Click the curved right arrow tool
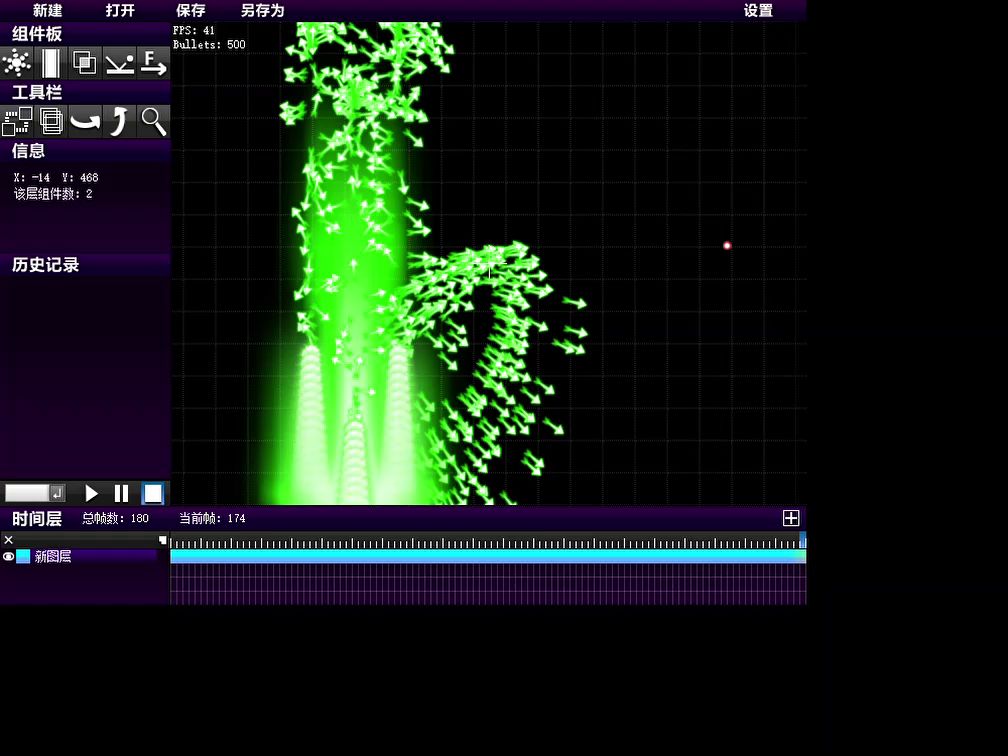Viewport: 1008px width, 756px height. coord(85,121)
